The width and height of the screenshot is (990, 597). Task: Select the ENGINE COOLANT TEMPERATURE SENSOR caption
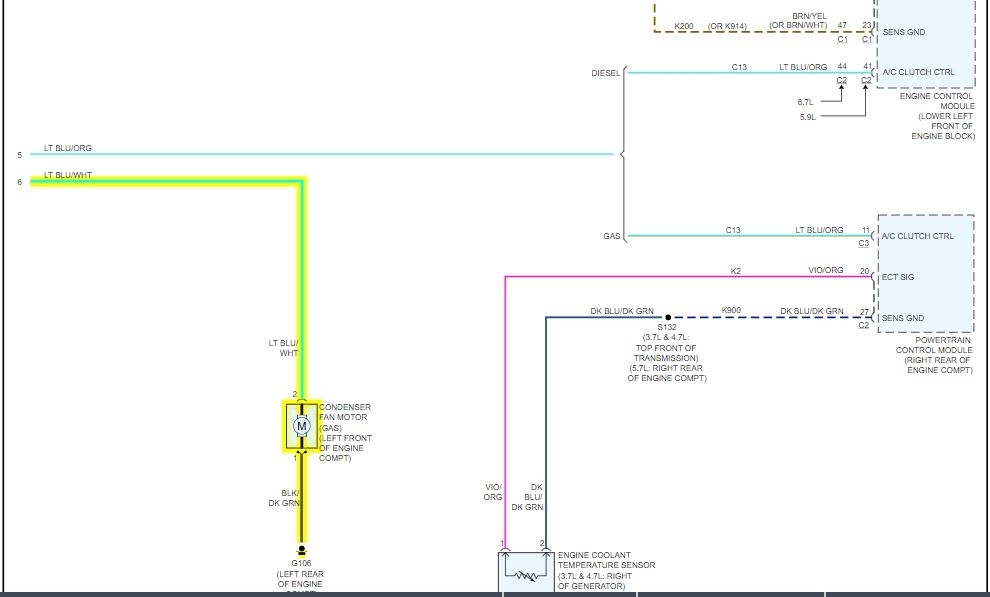[x=606, y=570]
